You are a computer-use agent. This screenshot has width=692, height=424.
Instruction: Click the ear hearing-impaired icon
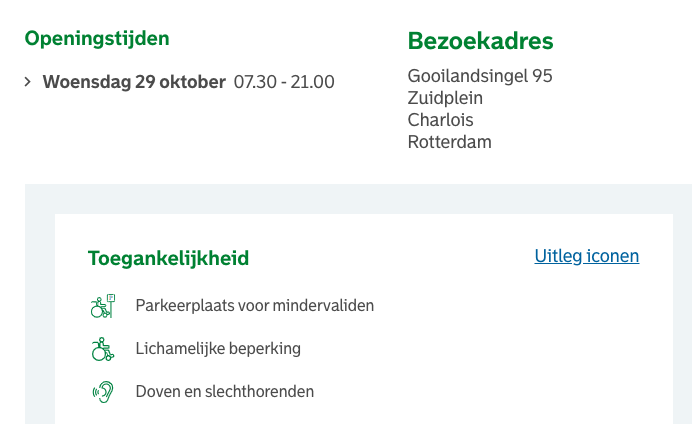pyautogui.click(x=103, y=392)
